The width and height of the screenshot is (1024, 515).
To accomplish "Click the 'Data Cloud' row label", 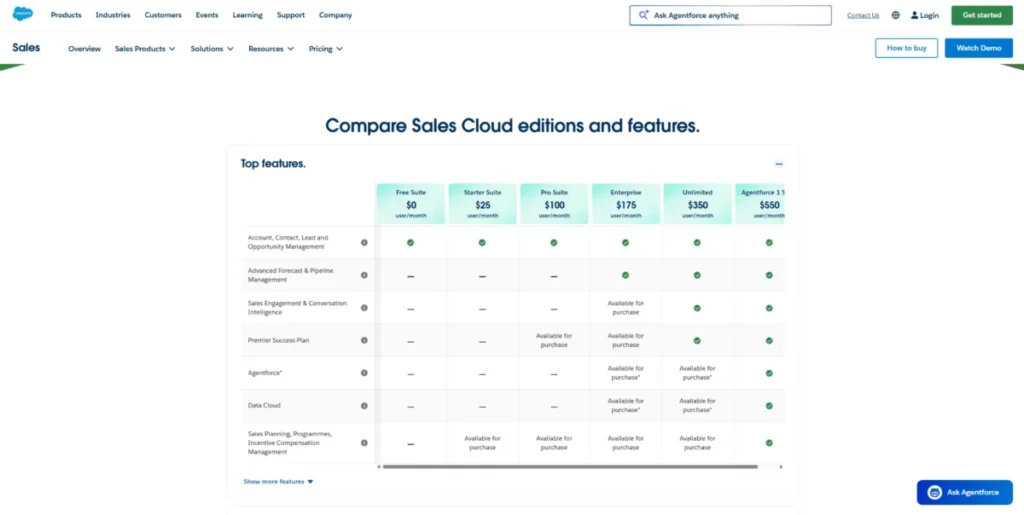I will tap(264, 405).
